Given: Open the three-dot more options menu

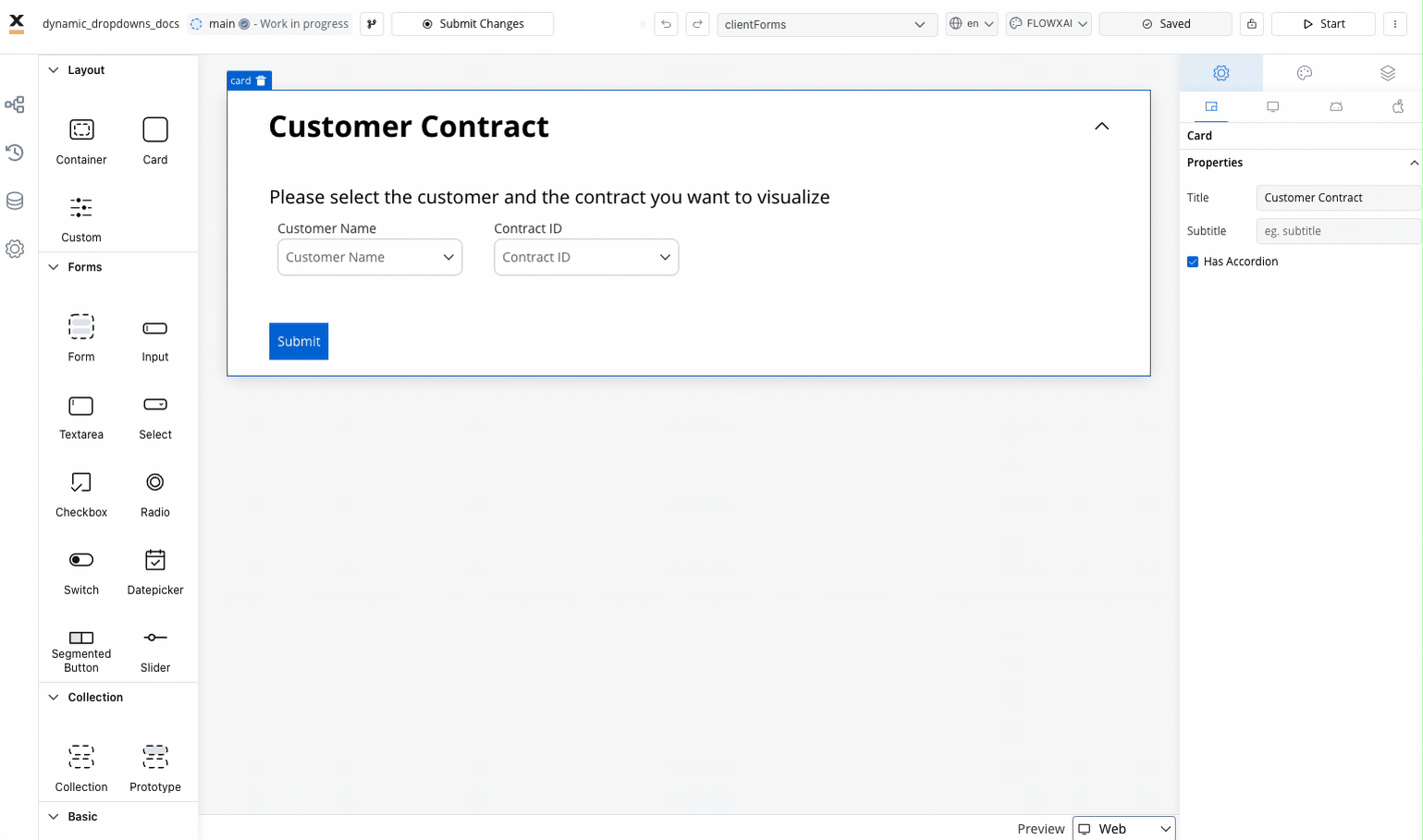Looking at the screenshot, I should 1395,24.
